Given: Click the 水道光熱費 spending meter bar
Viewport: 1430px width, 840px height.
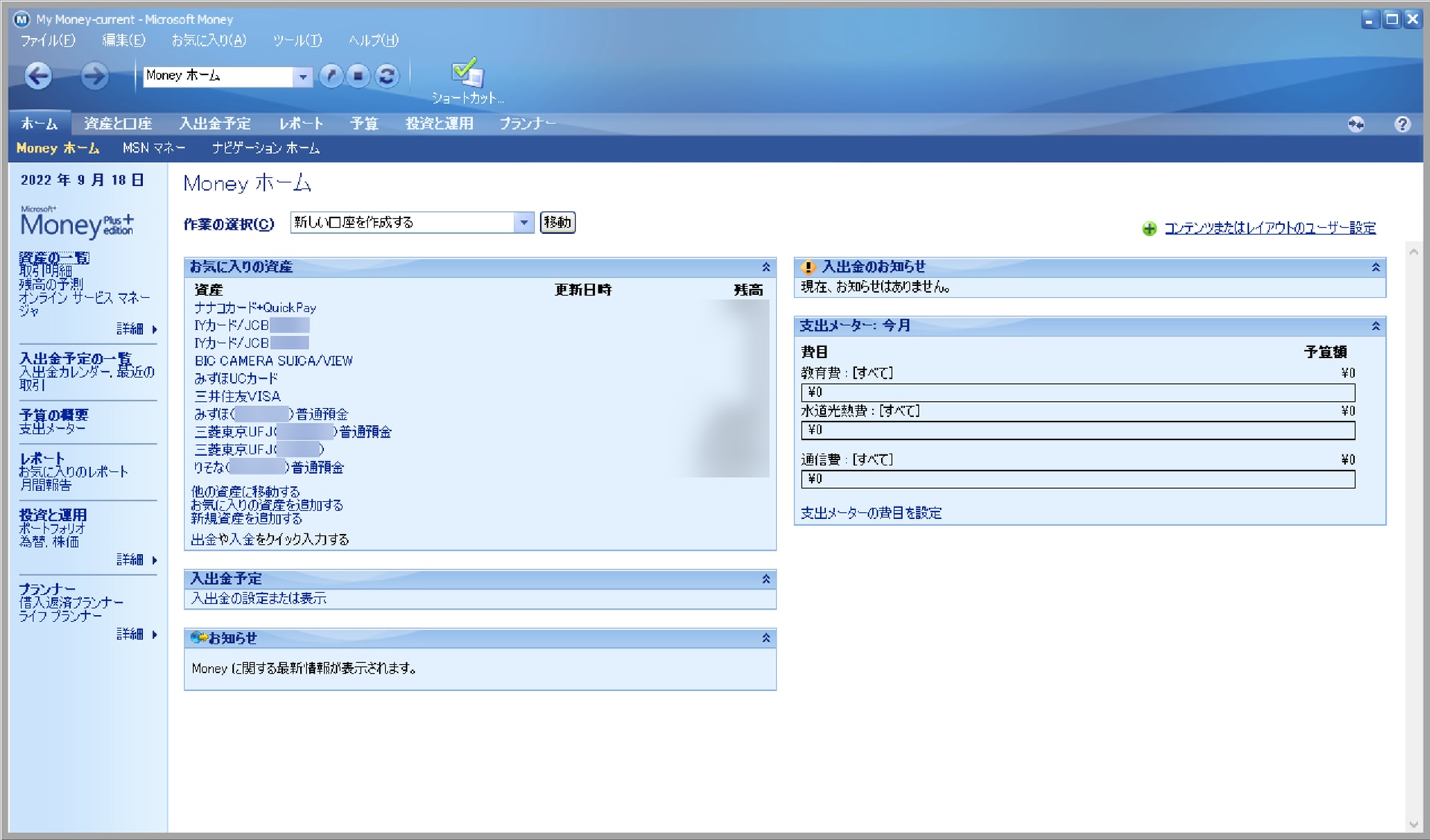Looking at the screenshot, I should click(x=1078, y=430).
